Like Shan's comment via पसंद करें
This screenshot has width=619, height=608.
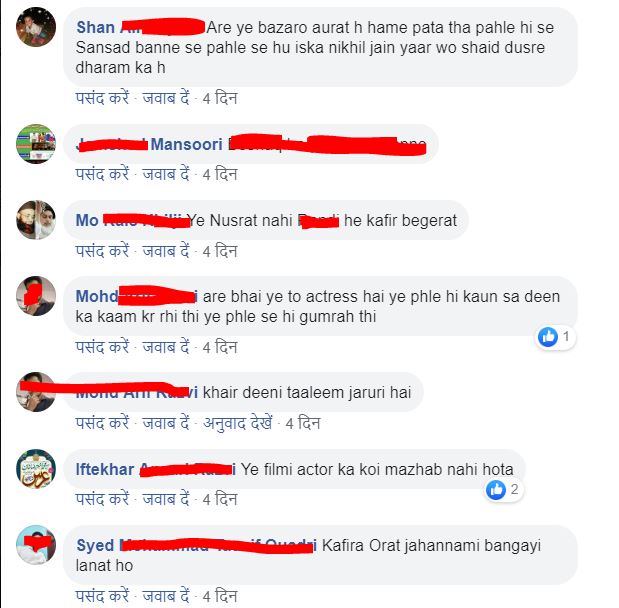point(102,98)
